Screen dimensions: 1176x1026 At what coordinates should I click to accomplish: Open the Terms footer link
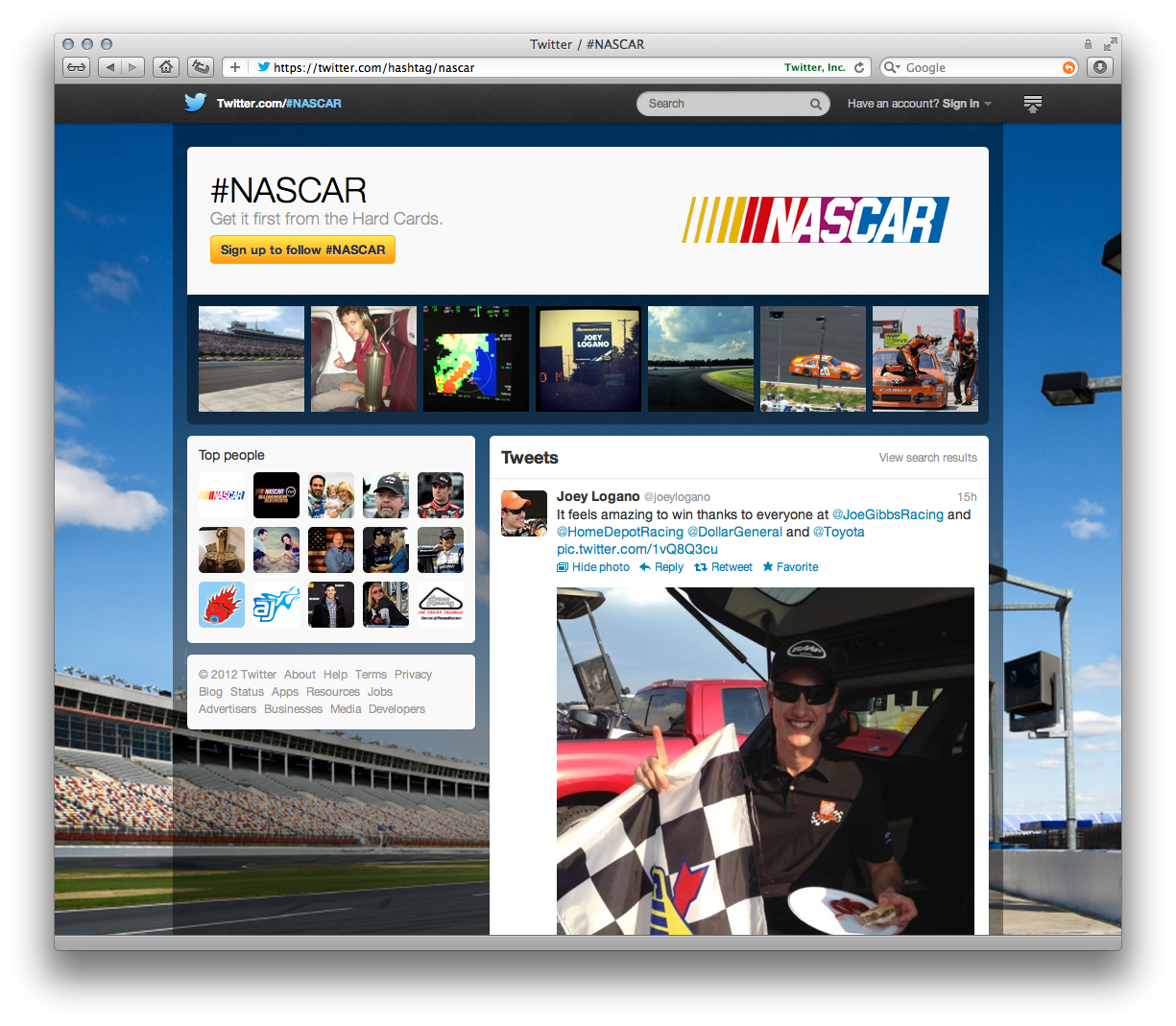tap(371, 675)
